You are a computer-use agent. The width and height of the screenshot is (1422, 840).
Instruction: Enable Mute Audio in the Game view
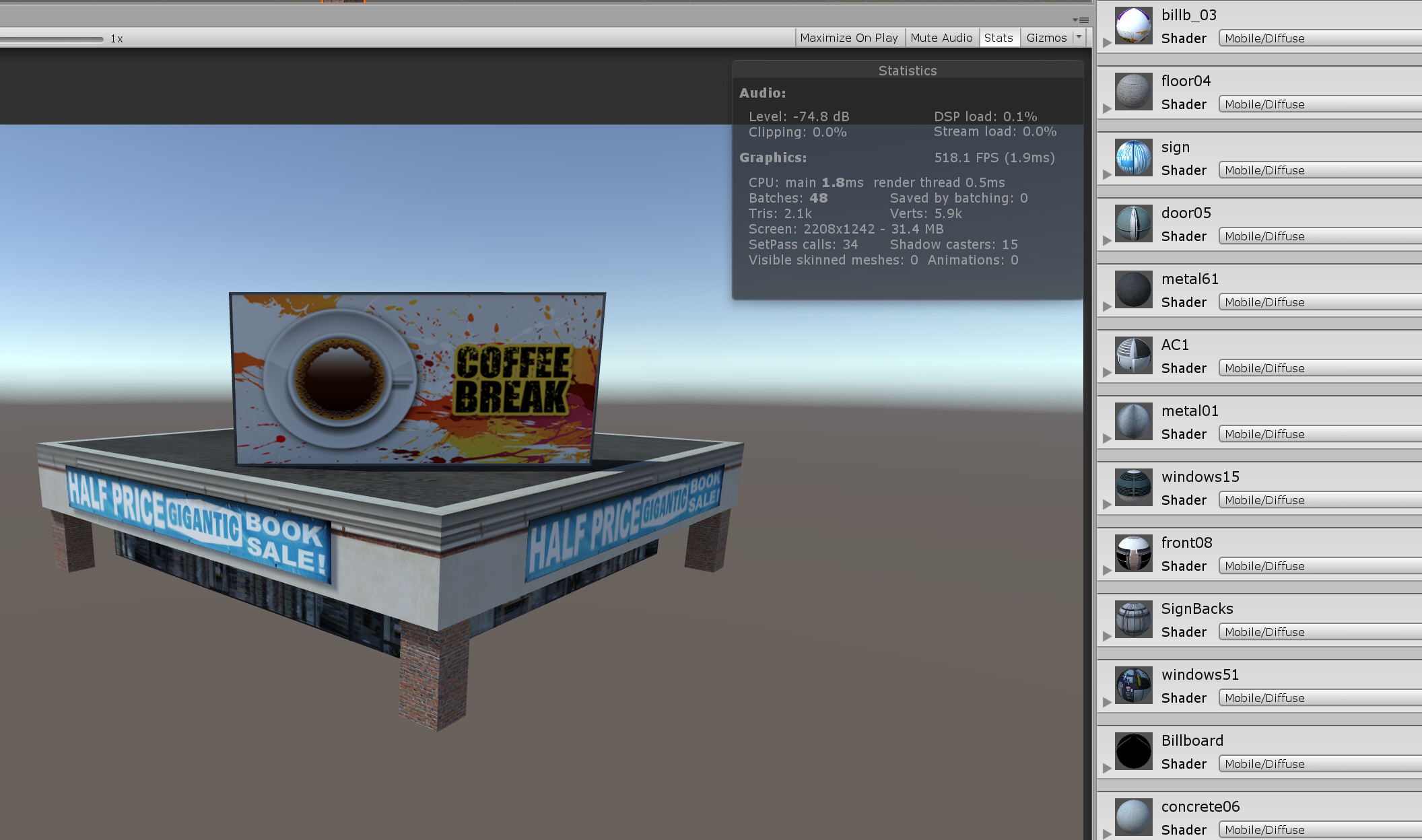[x=941, y=37]
